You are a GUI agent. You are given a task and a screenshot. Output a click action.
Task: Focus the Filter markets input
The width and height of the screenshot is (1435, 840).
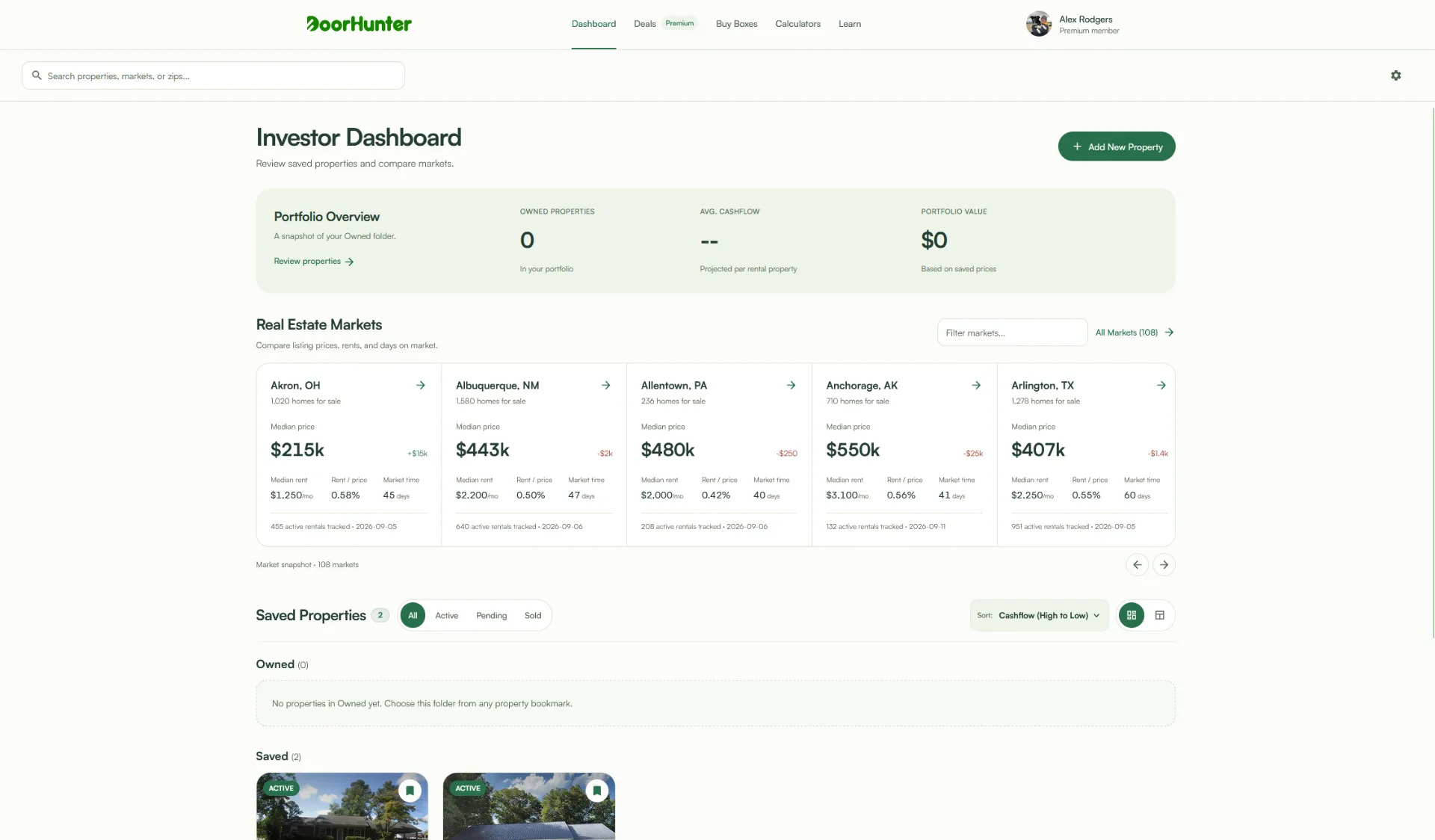pos(1012,333)
